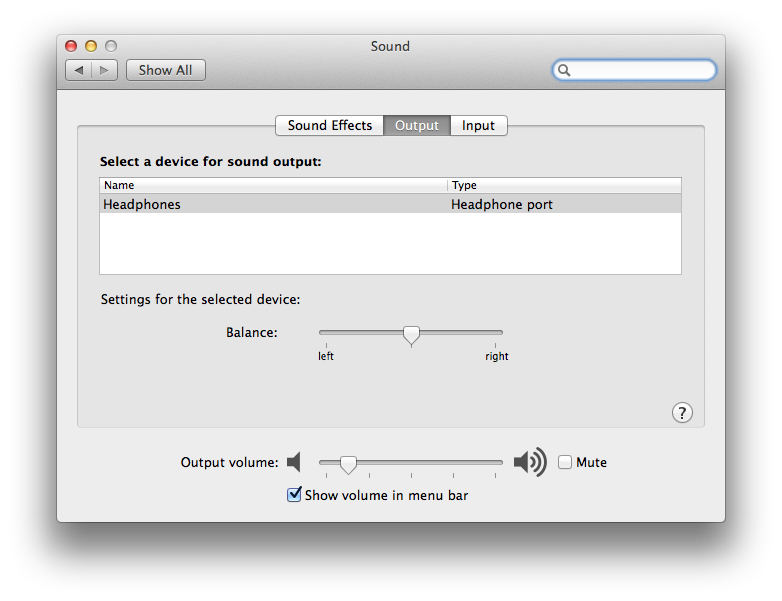The width and height of the screenshot is (782, 601).
Task: Click the forward navigation arrow
Action: pos(104,70)
